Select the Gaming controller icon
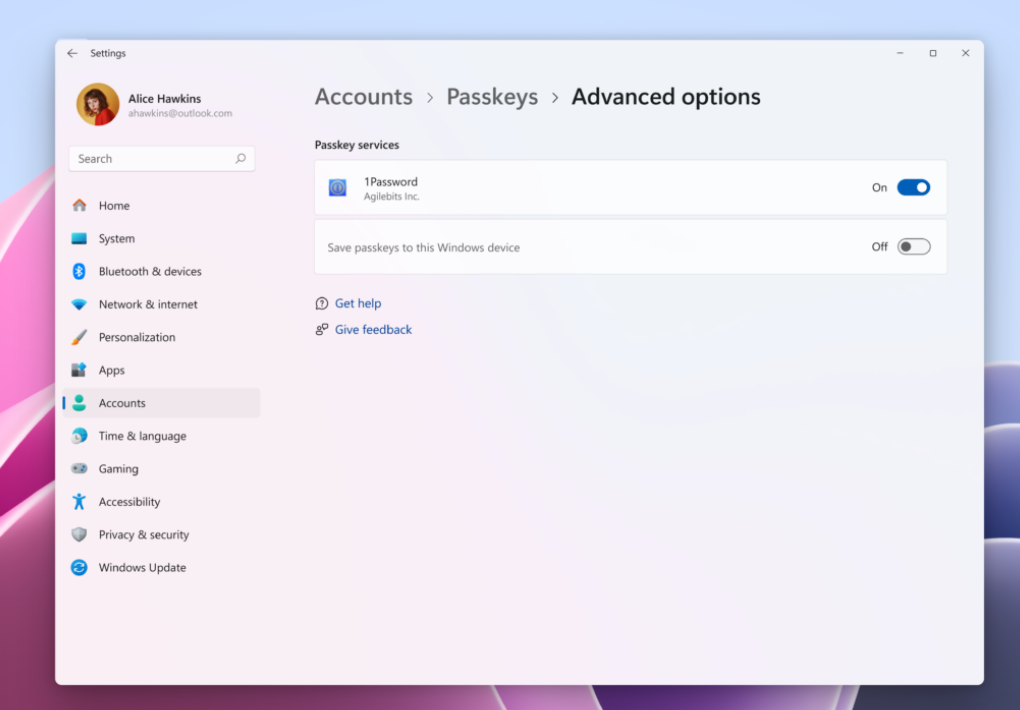The width and height of the screenshot is (1020, 710). [80, 468]
